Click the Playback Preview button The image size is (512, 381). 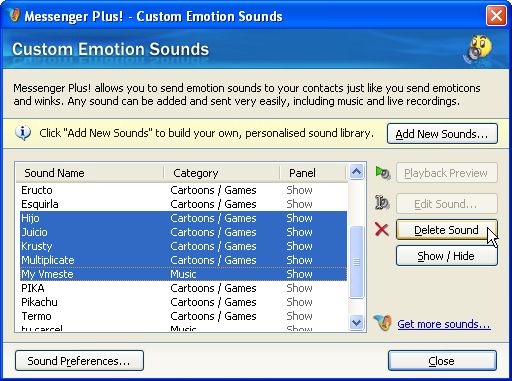pos(447,173)
